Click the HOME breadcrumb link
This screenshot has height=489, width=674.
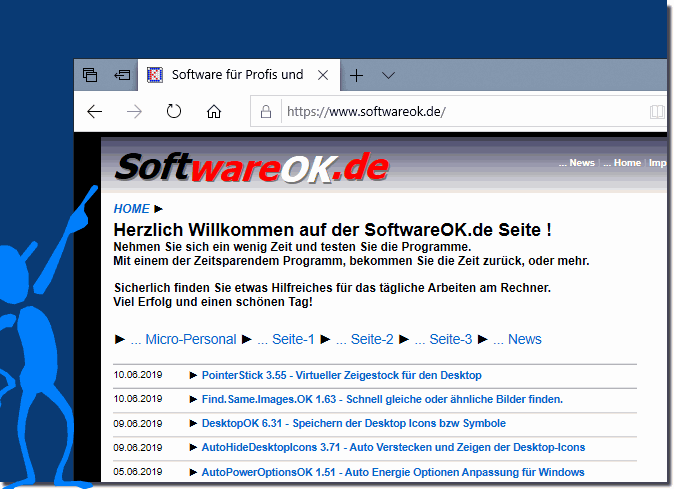tap(131, 209)
